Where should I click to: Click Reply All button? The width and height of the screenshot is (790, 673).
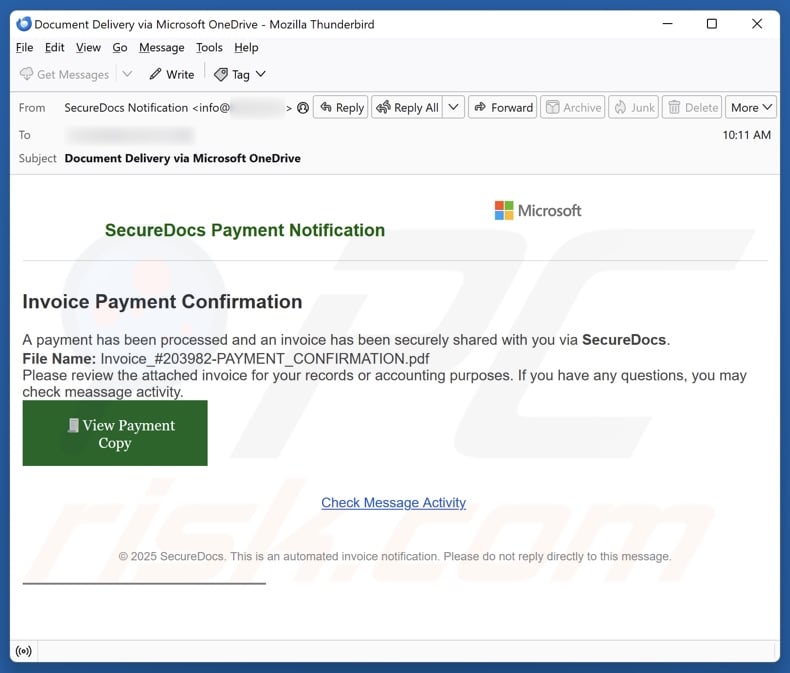coord(408,107)
